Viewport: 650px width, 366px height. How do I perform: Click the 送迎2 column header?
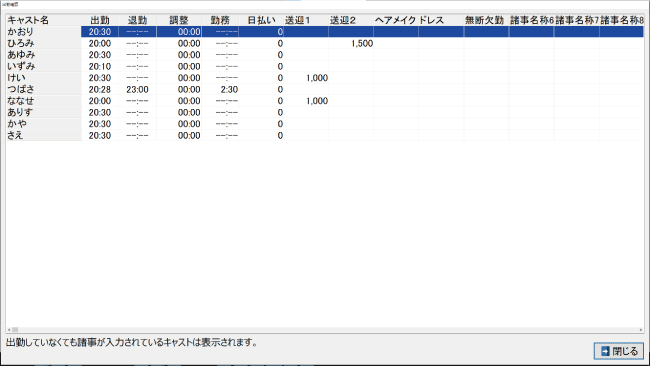click(351, 20)
